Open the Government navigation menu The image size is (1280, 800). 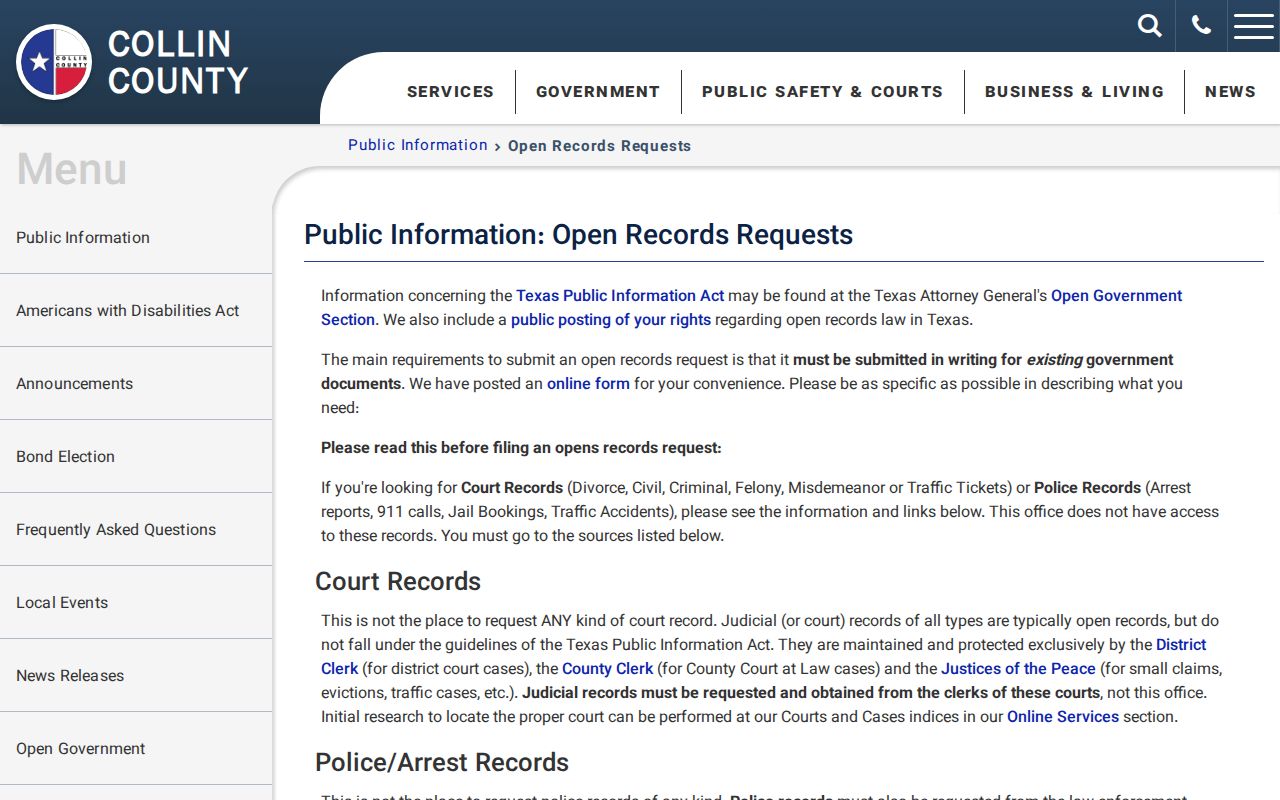pos(598,91)
